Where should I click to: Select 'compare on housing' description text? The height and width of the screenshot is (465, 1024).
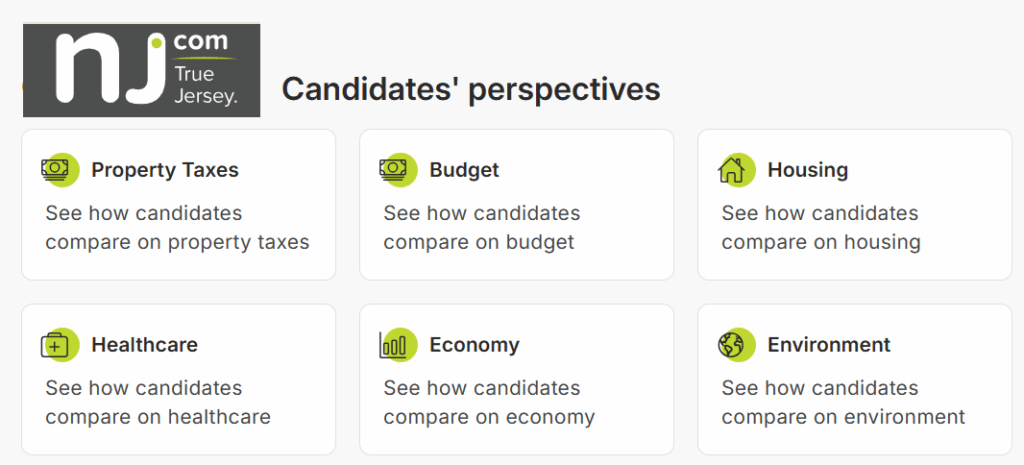(x=822, y=243)
